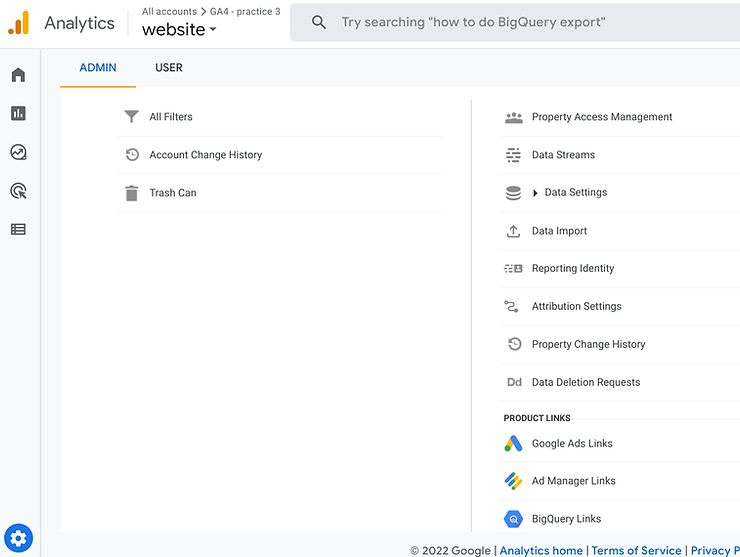
Task: Click the blue Admin gear icon
Action: coord(18,538)
